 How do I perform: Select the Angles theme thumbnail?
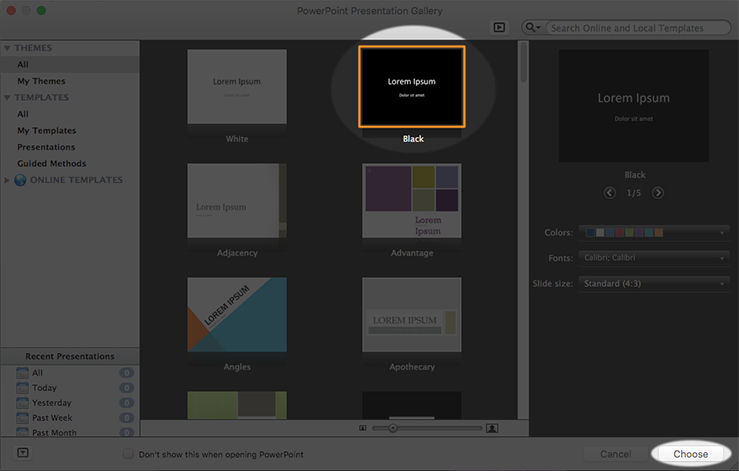(x=237, y=314)
